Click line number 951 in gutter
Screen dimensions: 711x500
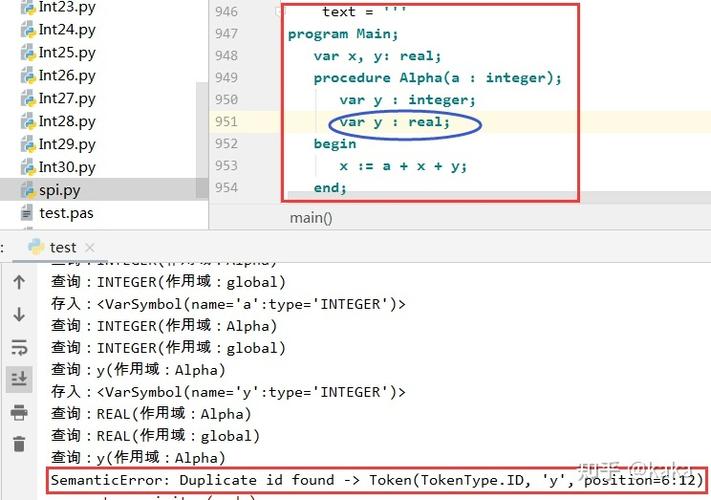[226, 121]
